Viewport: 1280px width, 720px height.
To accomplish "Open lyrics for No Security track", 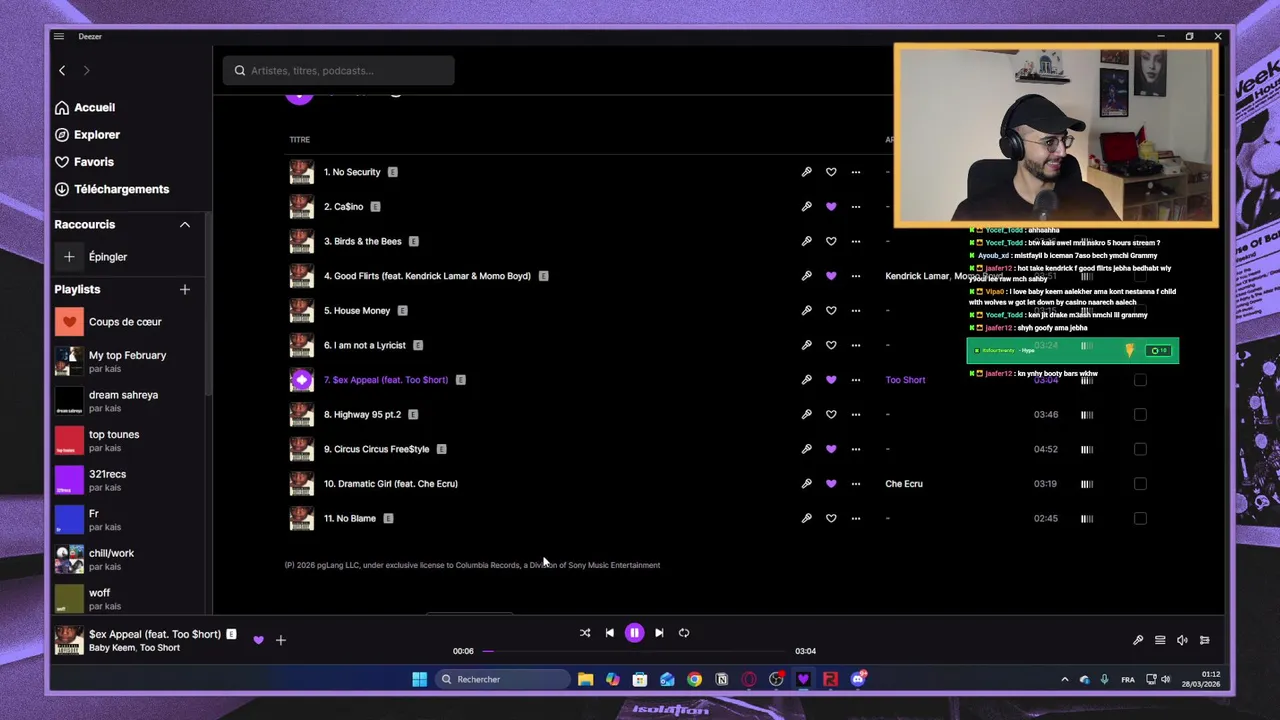I will pos(806,172).
